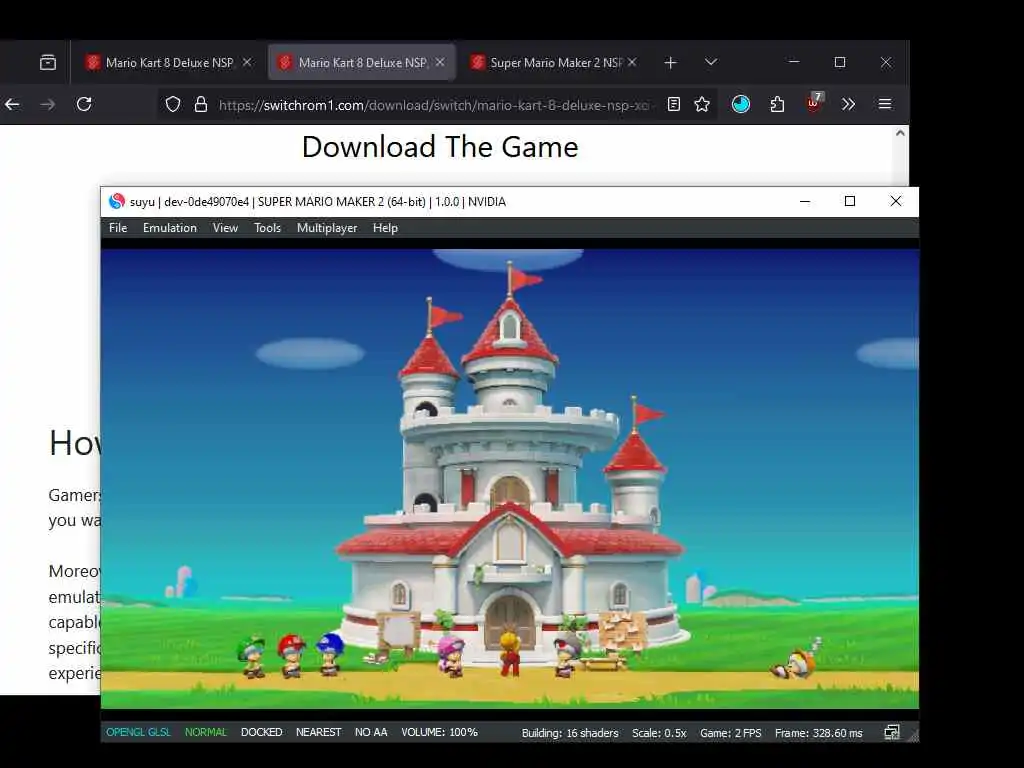Switch to first Mario Kart 8 Deluxe tab
This screenshot has width=1024, height=768.
[x=169, y=63]
